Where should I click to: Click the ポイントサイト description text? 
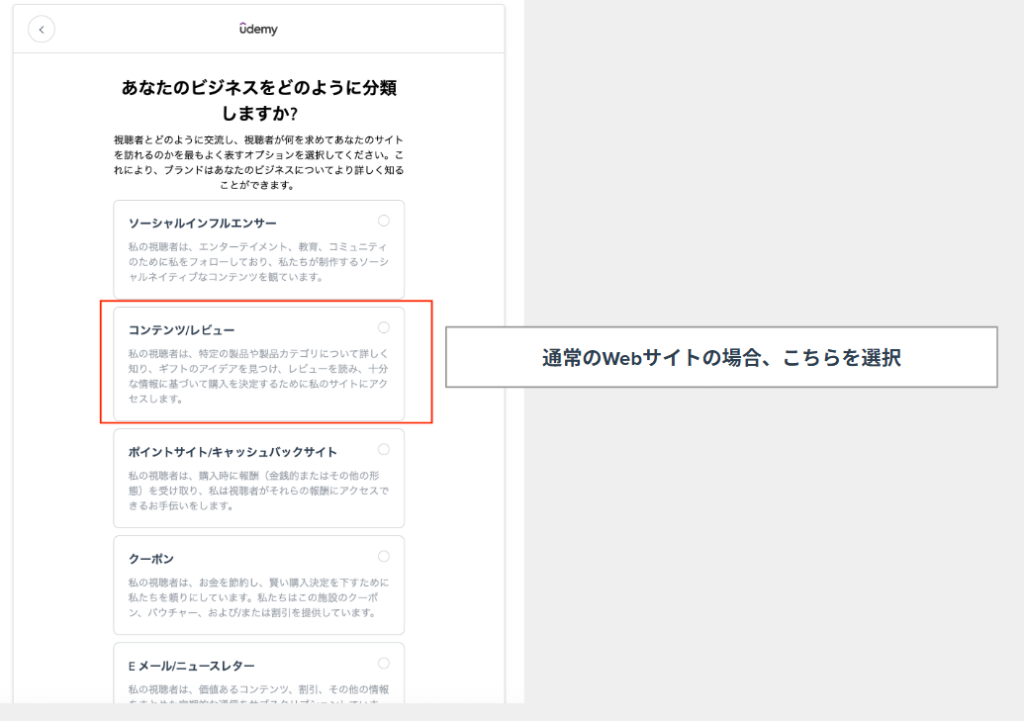258,490
